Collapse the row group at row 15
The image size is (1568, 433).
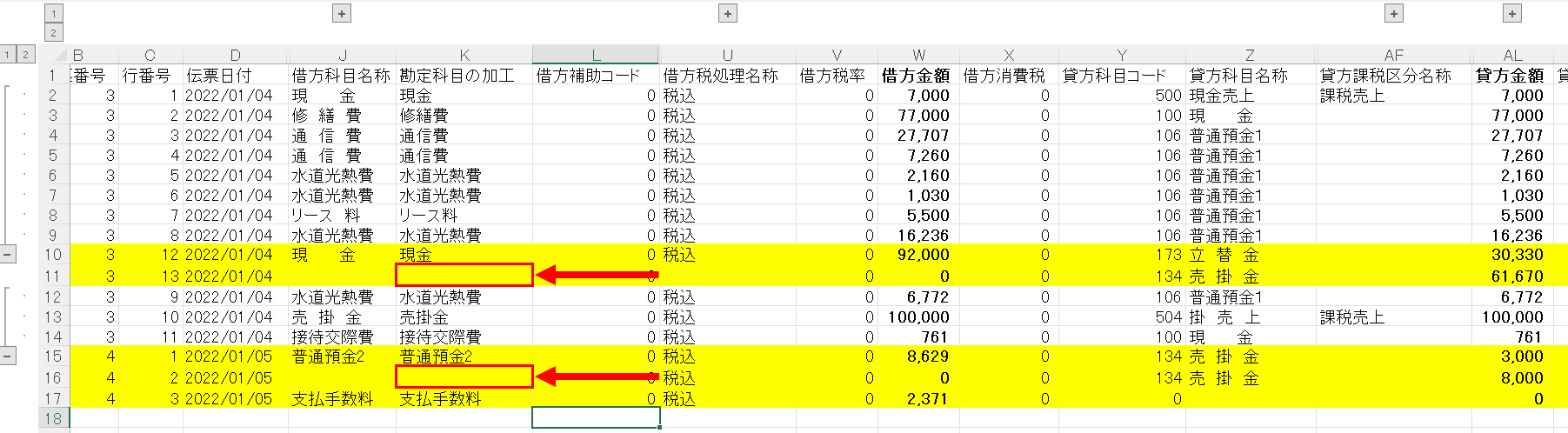pos(8,356)
